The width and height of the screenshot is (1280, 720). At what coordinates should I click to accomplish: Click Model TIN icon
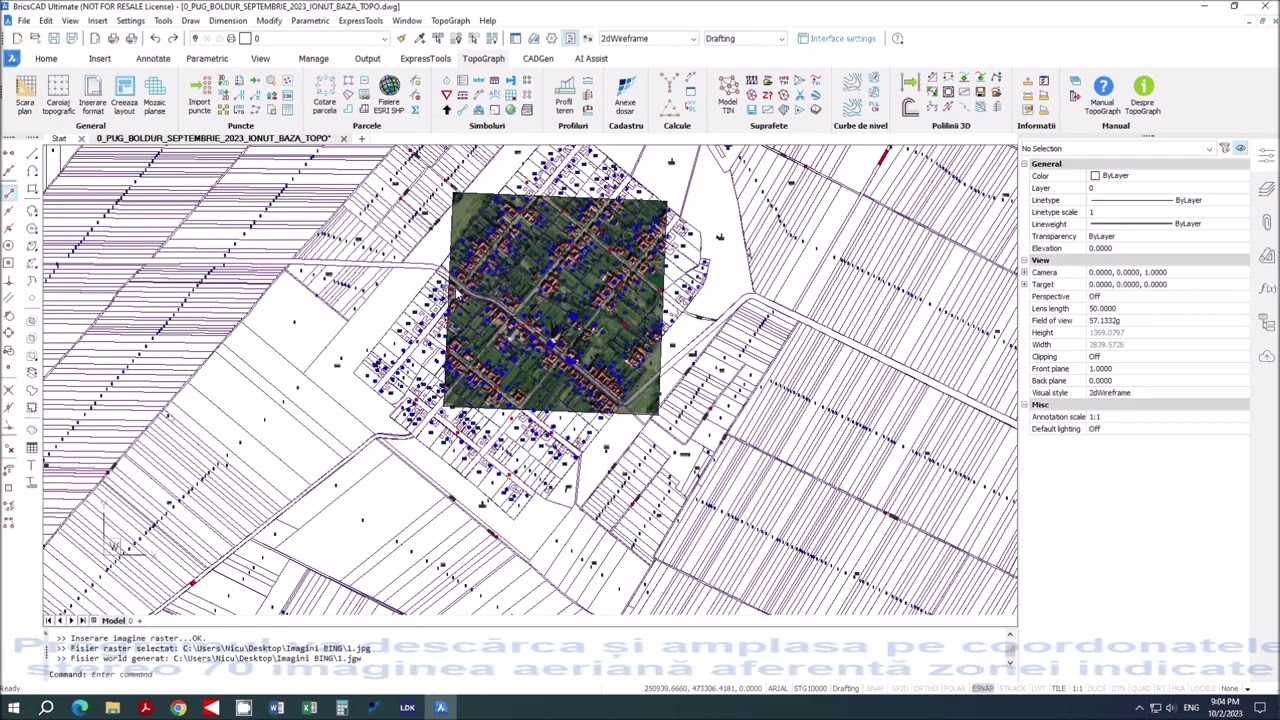(x=728, y=95)
